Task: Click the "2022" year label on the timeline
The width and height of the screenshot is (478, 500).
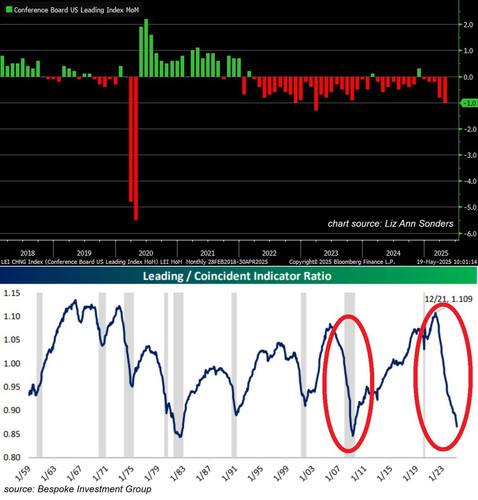Action: pyautogui.click(x=269, y=253)
